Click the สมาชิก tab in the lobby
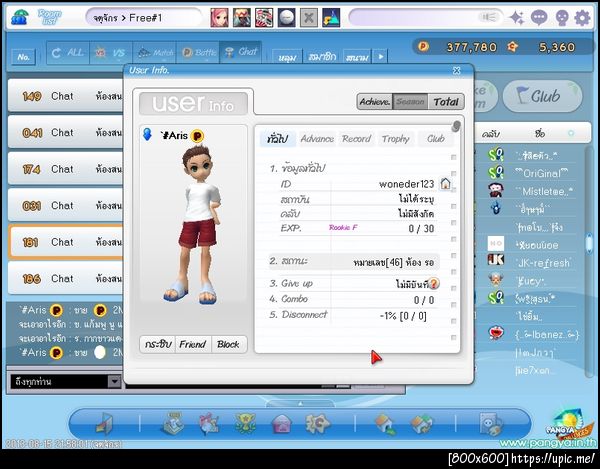The width and height of the screenshot is (600, 469). tap(322, 57)
